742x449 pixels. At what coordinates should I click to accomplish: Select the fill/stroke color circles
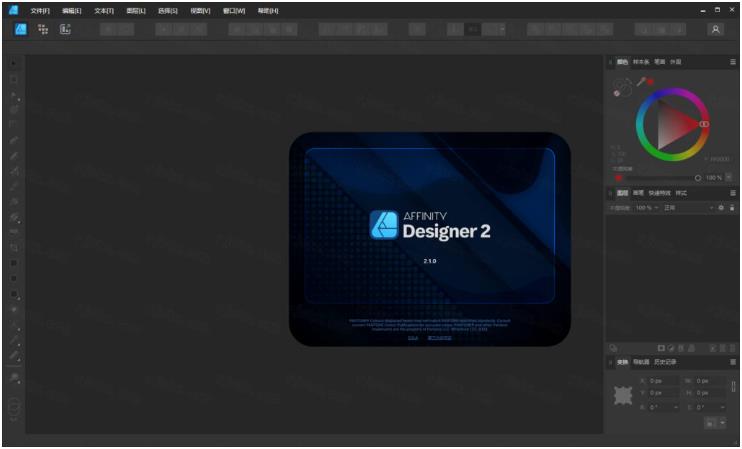point(623,87)
